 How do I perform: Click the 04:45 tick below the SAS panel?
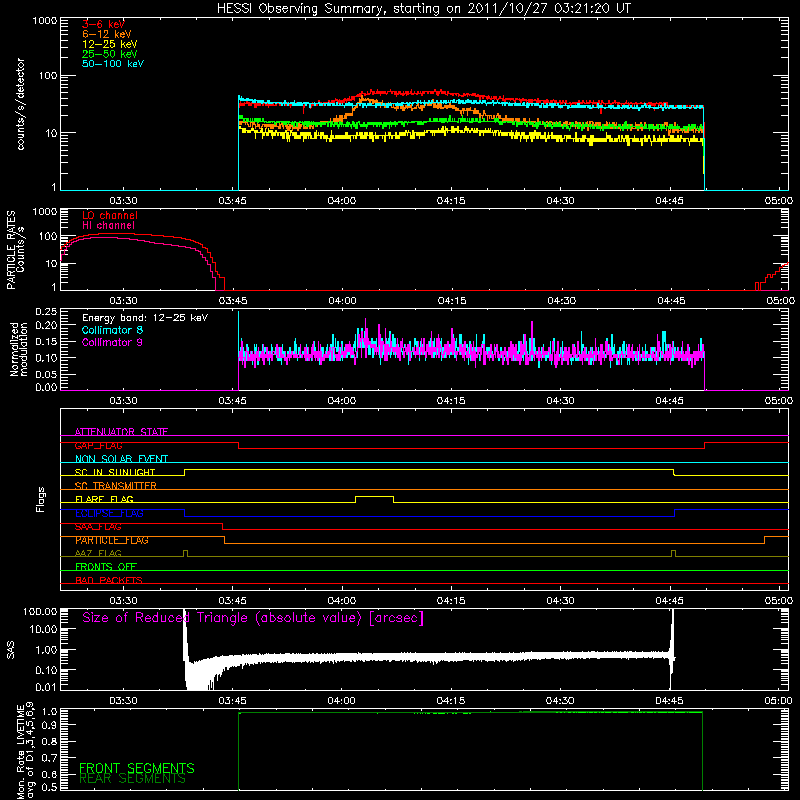pos(670,701)
